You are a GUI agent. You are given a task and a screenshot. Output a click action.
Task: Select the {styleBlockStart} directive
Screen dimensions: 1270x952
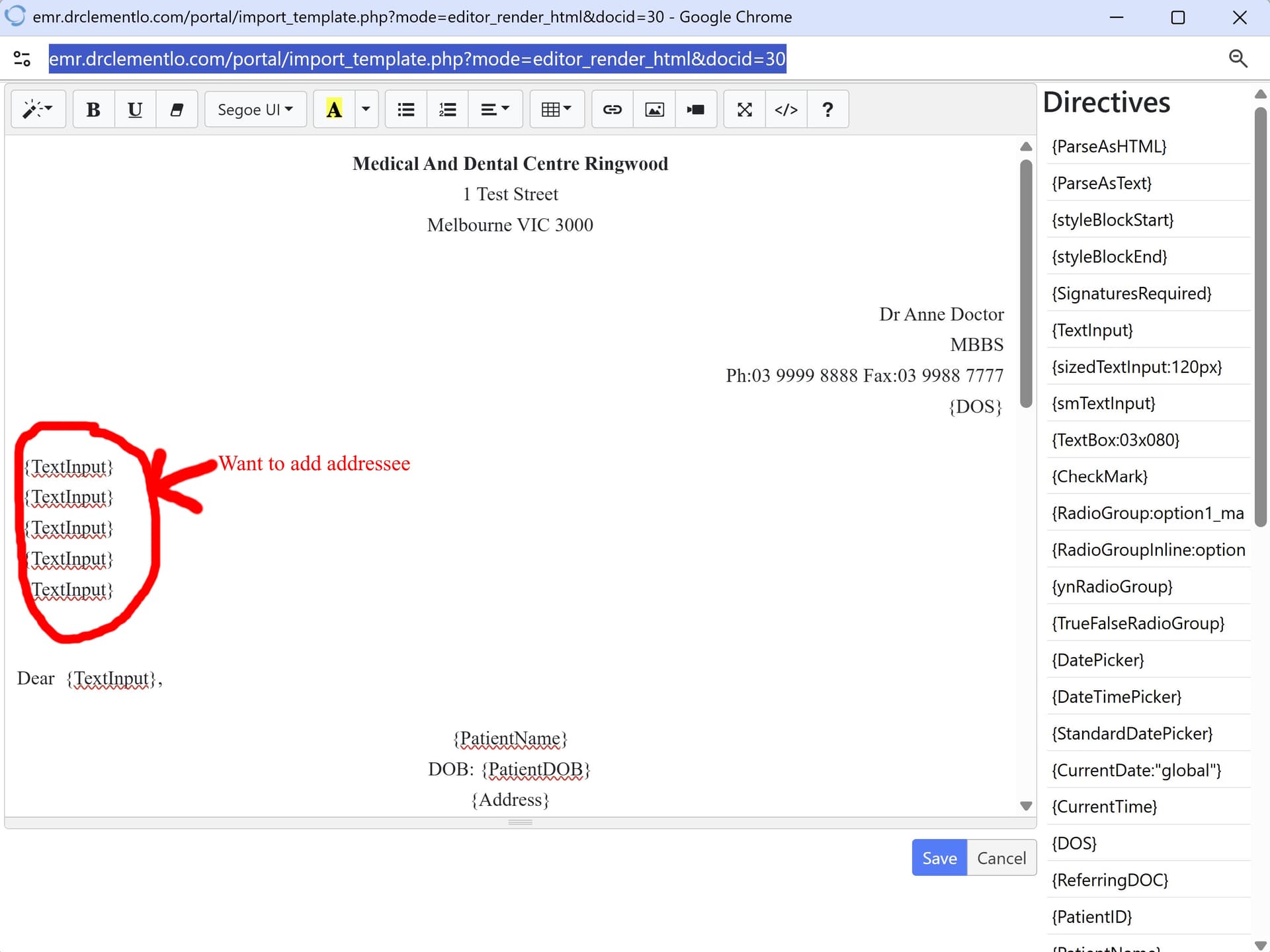tap(1148, 219)
